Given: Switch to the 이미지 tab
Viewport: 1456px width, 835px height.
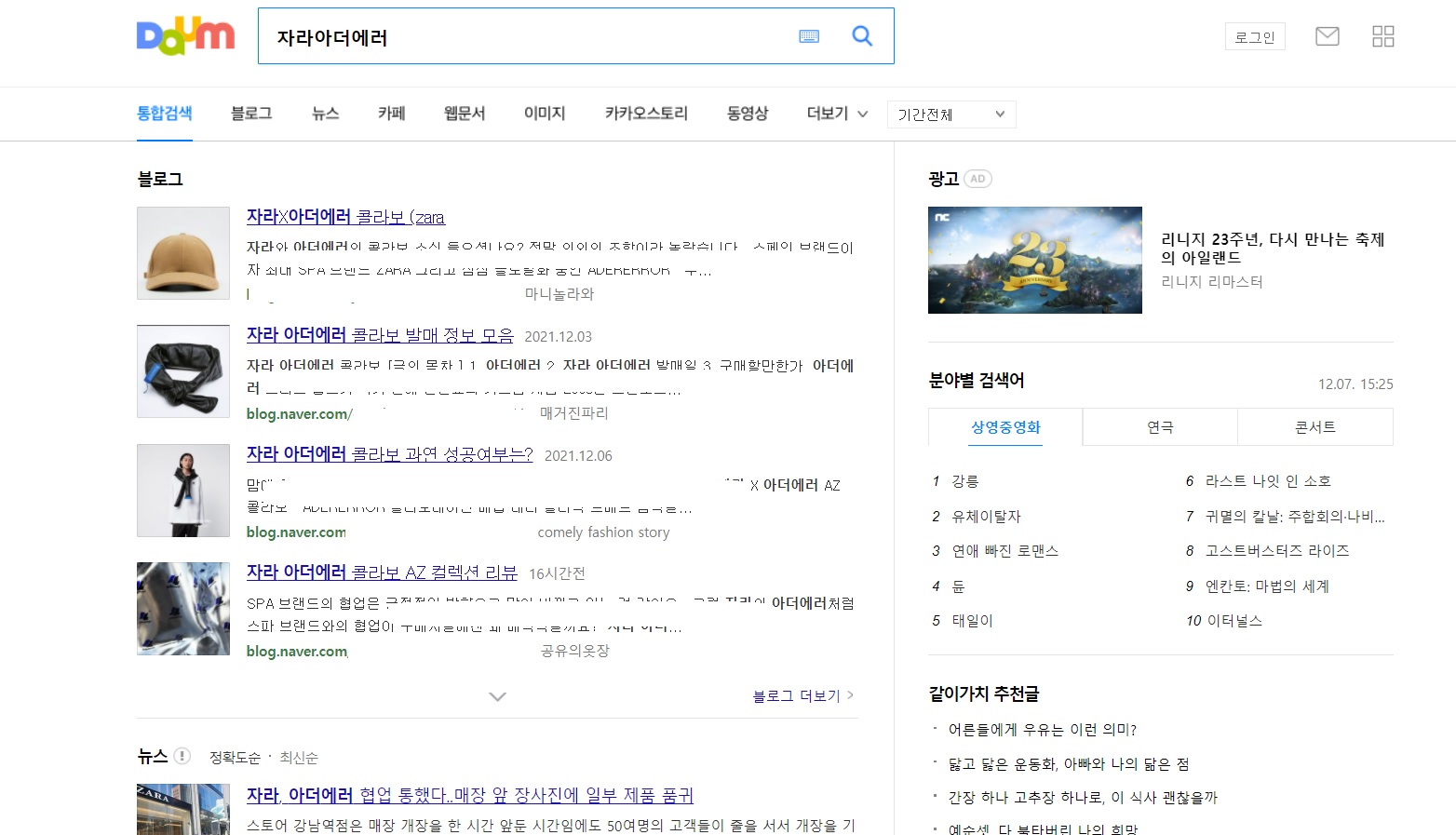Looking at the screenshot, I should [545, 114].
